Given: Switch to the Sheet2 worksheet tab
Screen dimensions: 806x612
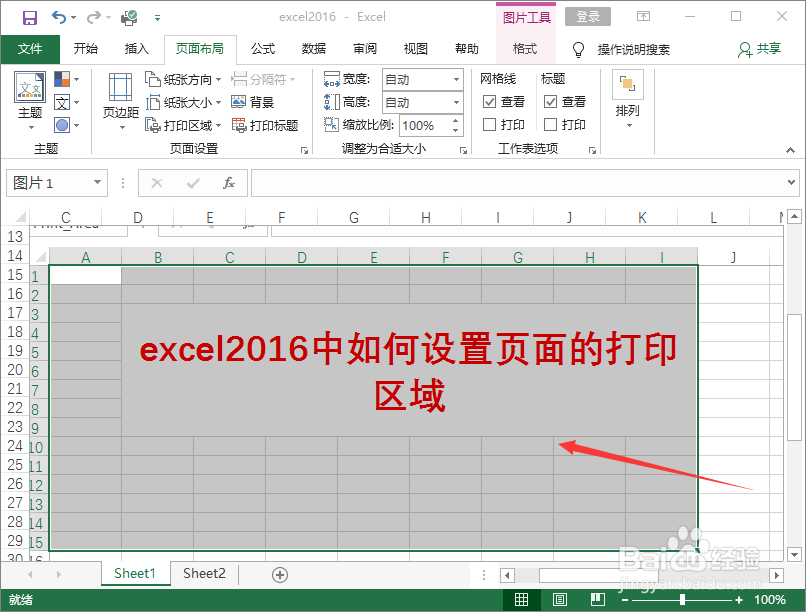Looking at the screenshot, I should click(204, 573).
